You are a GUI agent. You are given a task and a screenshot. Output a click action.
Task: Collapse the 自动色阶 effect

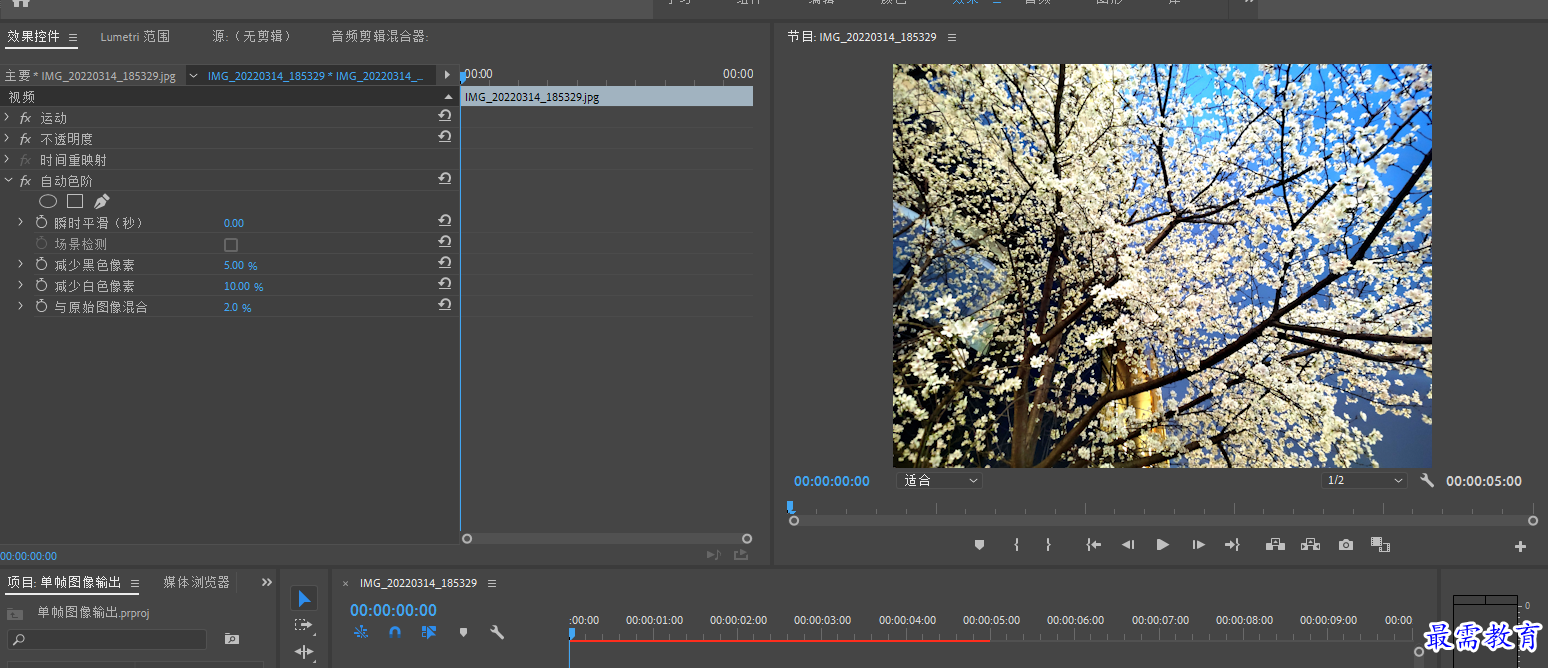[8, 181]
